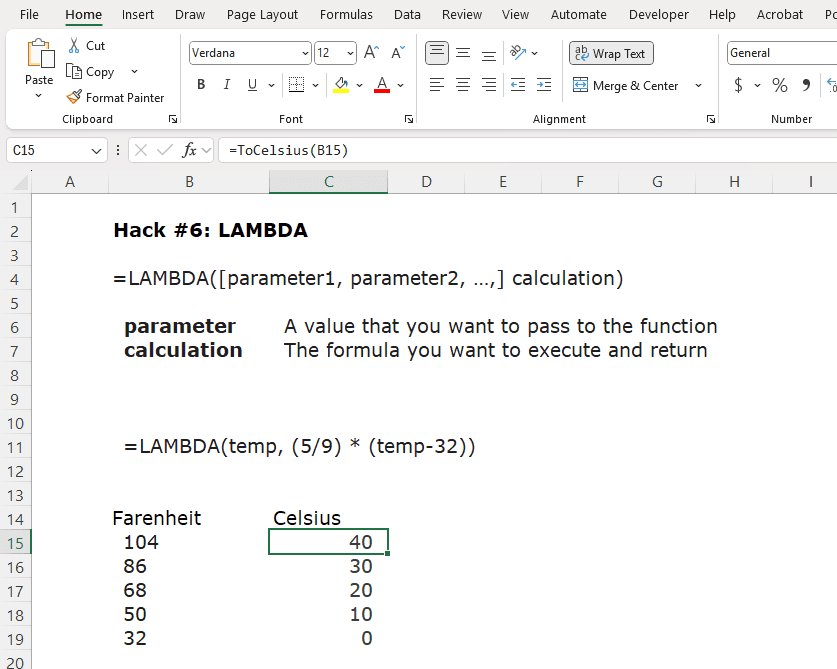837x669 pixels.
Task: Toggle Bold formatting
Action: tap(199, 84)
